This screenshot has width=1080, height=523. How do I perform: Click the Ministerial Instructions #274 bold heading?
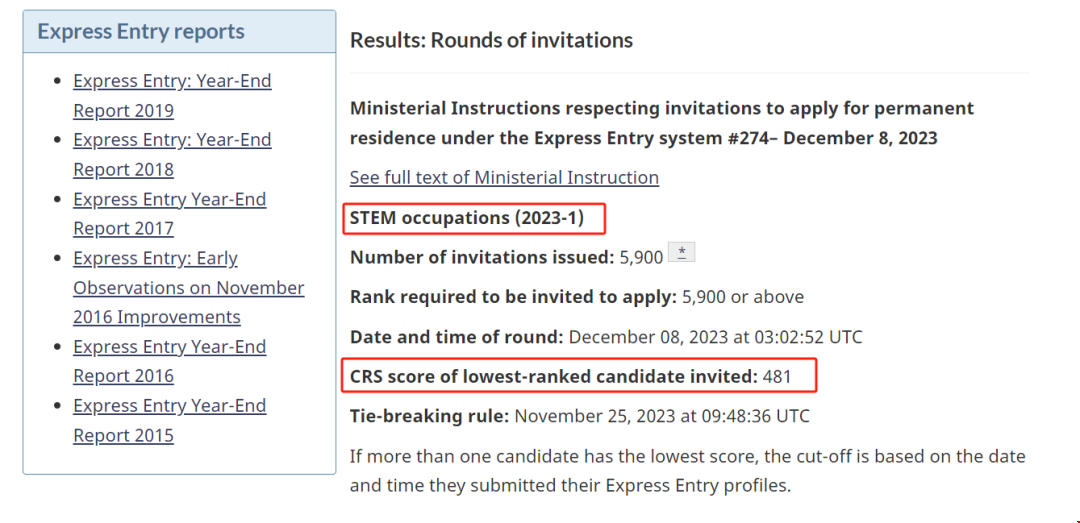pos(662,122)
